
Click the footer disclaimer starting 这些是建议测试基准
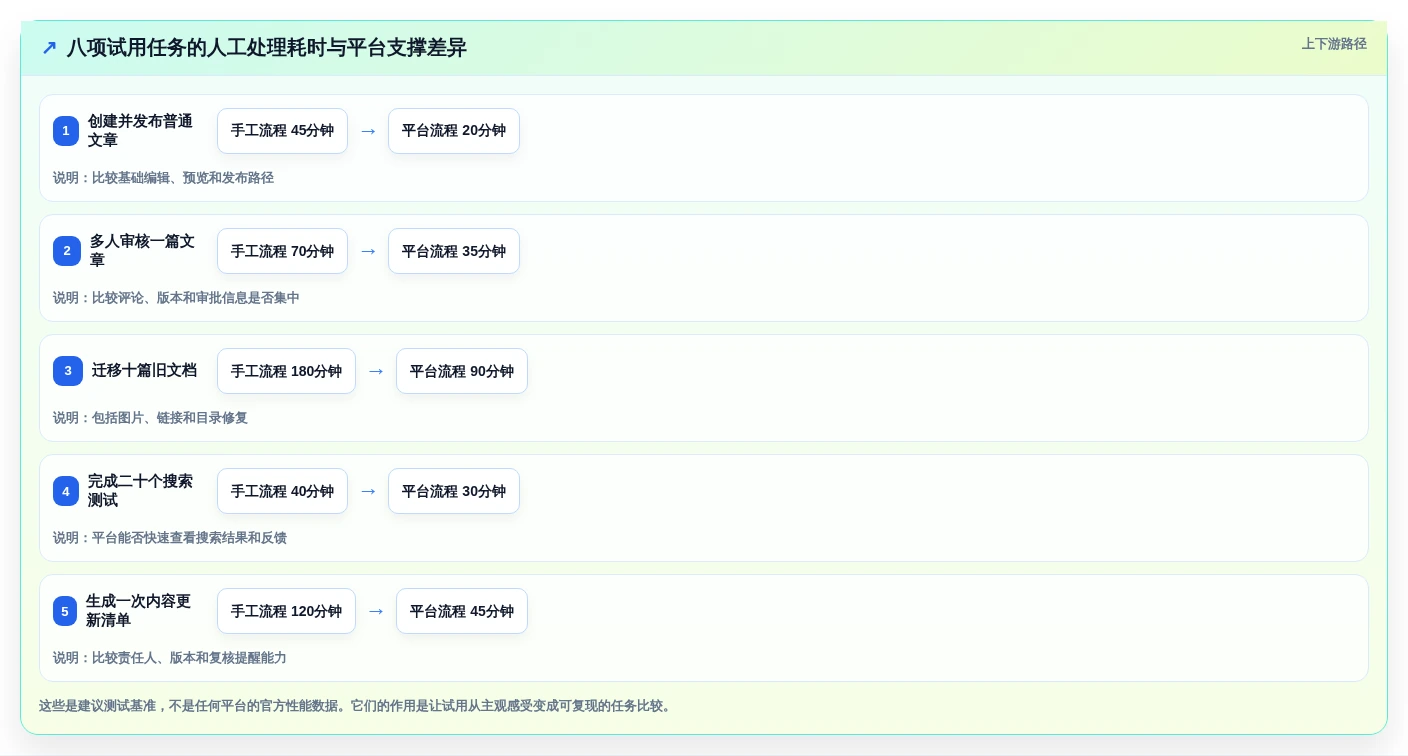point(357,706)
